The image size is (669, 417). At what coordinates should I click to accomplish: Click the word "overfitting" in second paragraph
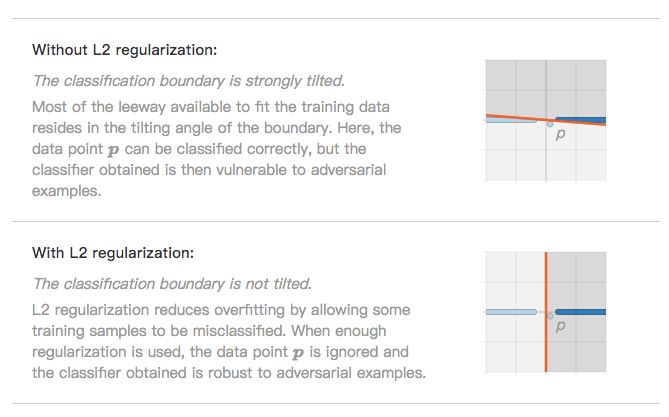[x=233, y=310]
